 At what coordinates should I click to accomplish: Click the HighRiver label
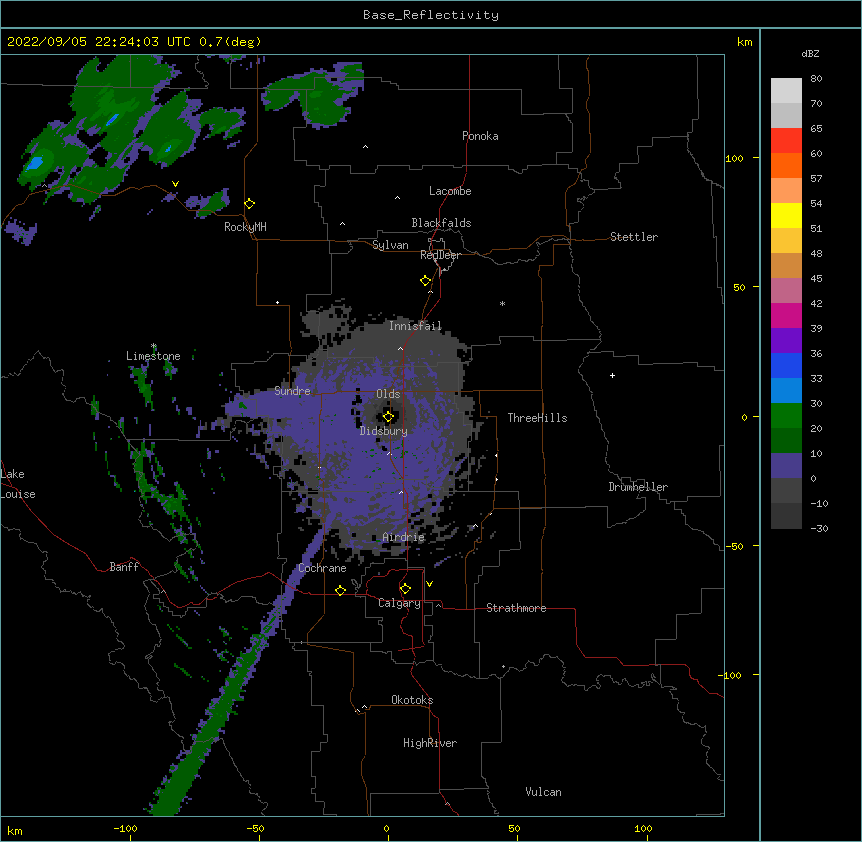430,743
